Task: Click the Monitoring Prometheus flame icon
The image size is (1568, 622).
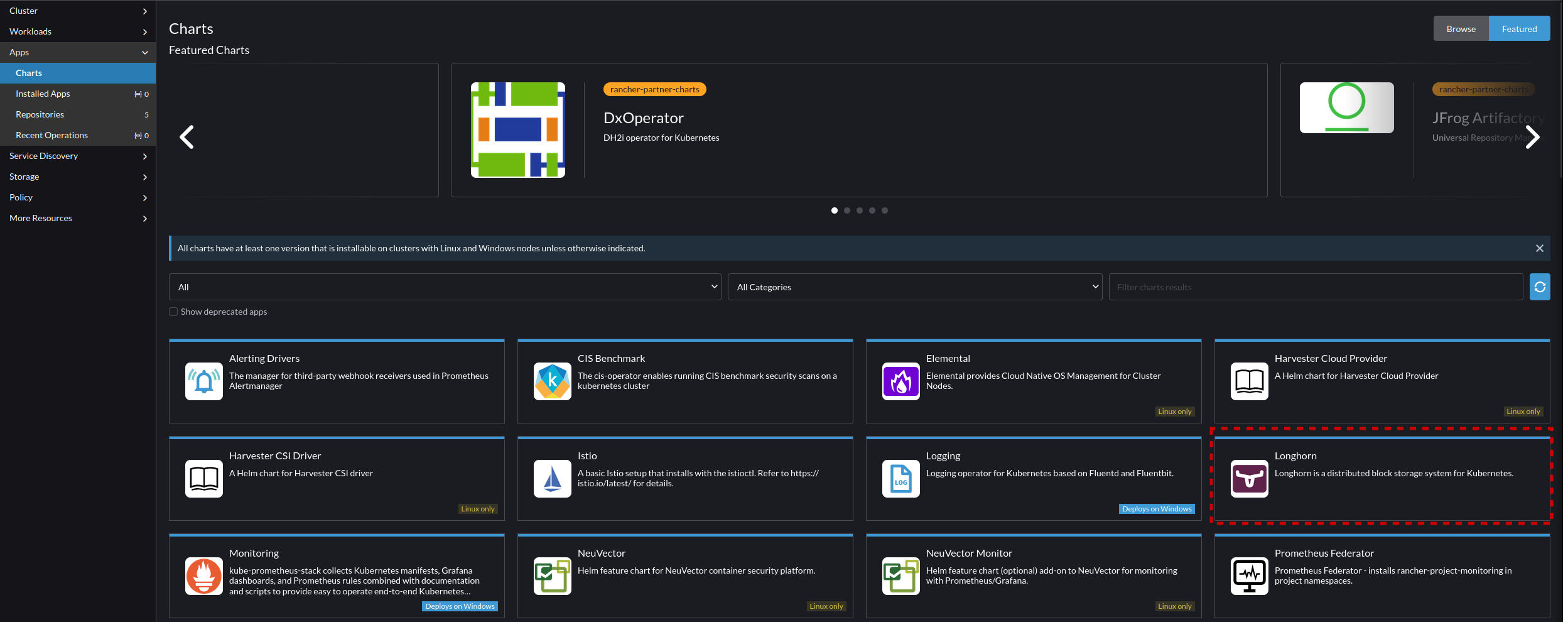Action: pos(204,576)
